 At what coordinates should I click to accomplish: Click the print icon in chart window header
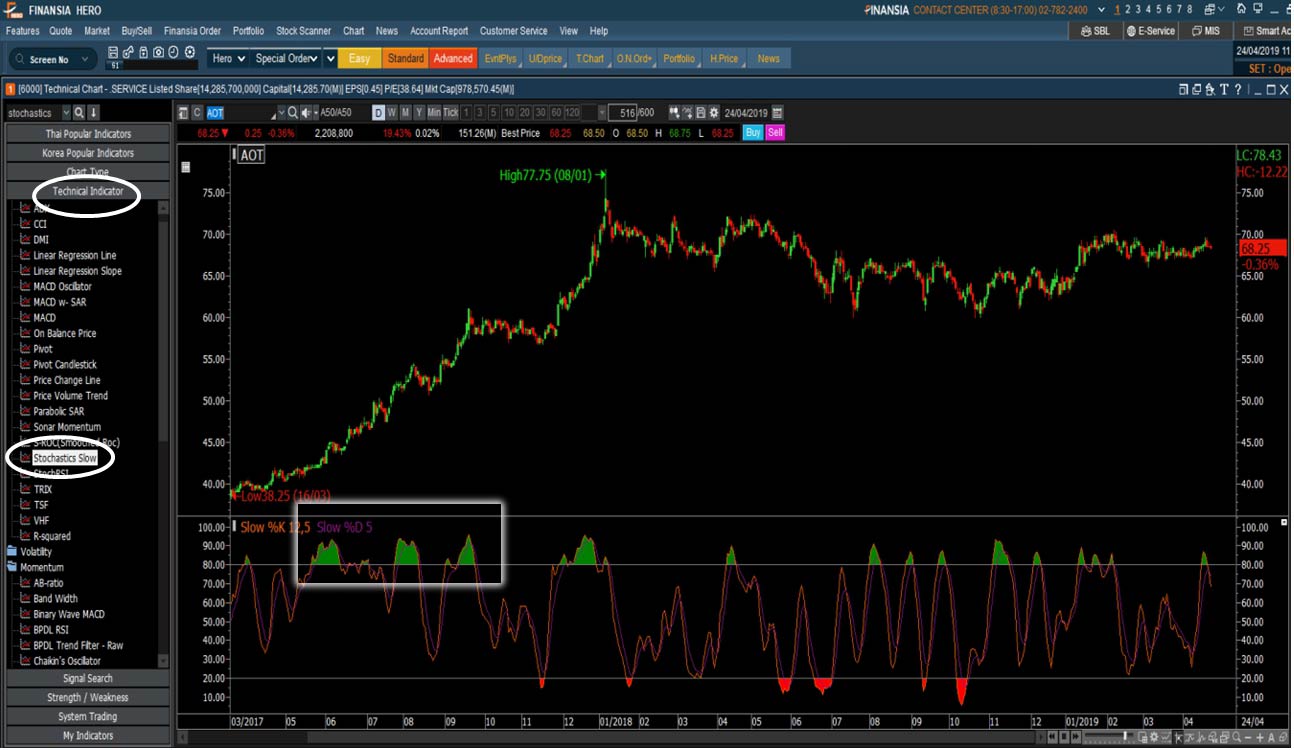click(1210, 89)
